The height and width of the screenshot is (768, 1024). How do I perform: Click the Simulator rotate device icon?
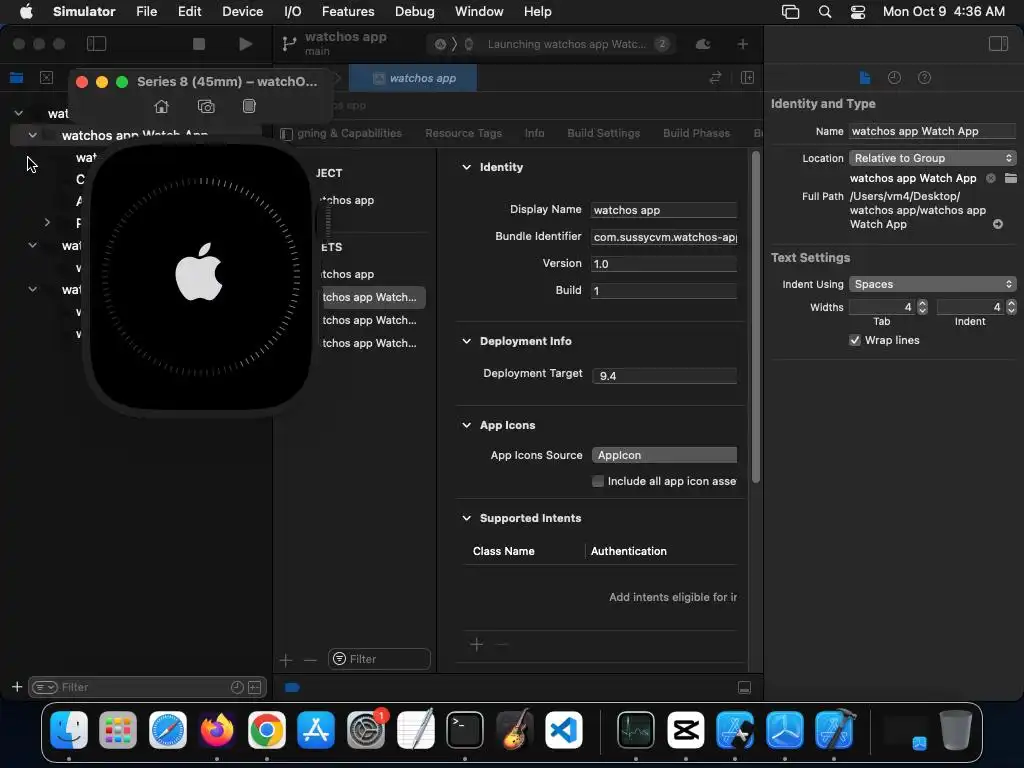pyautogui.click(x=249, y=106)
